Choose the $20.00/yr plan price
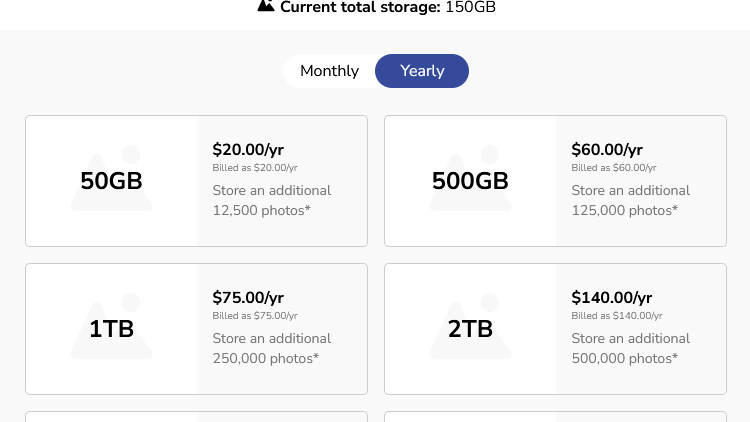 click(248, 149)
